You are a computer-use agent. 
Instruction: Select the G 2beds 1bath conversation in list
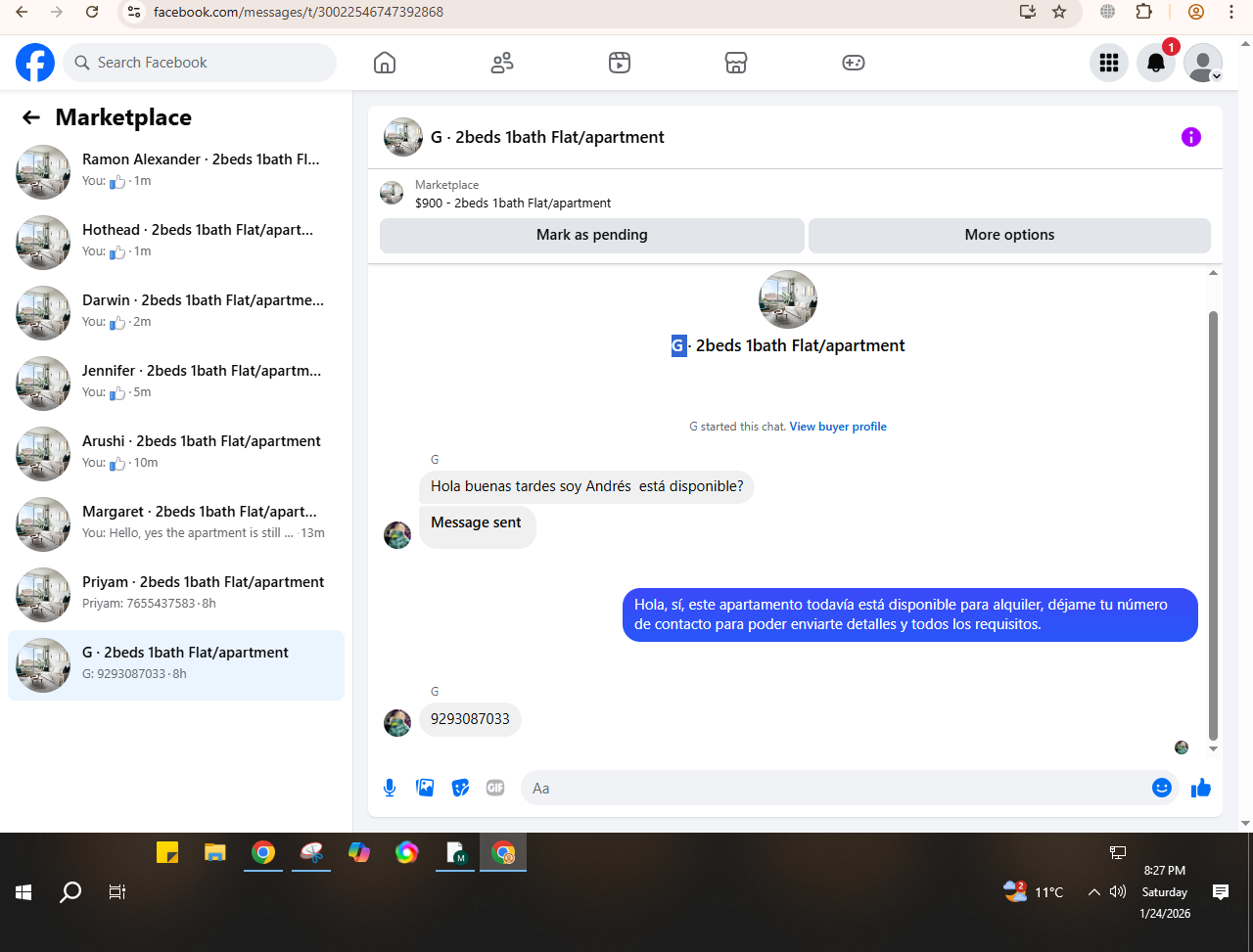[176, 665]
